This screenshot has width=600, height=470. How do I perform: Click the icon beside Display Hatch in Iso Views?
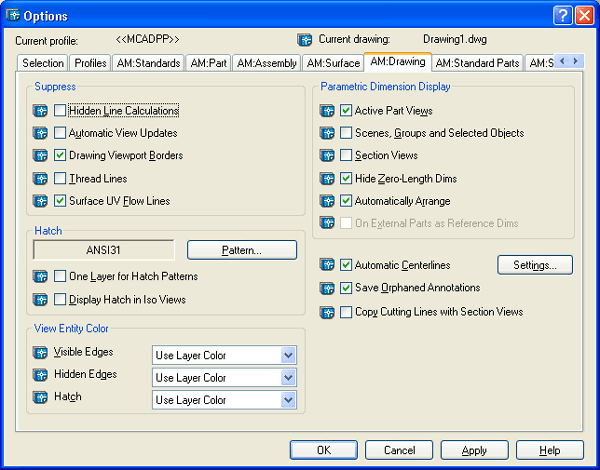40,299
